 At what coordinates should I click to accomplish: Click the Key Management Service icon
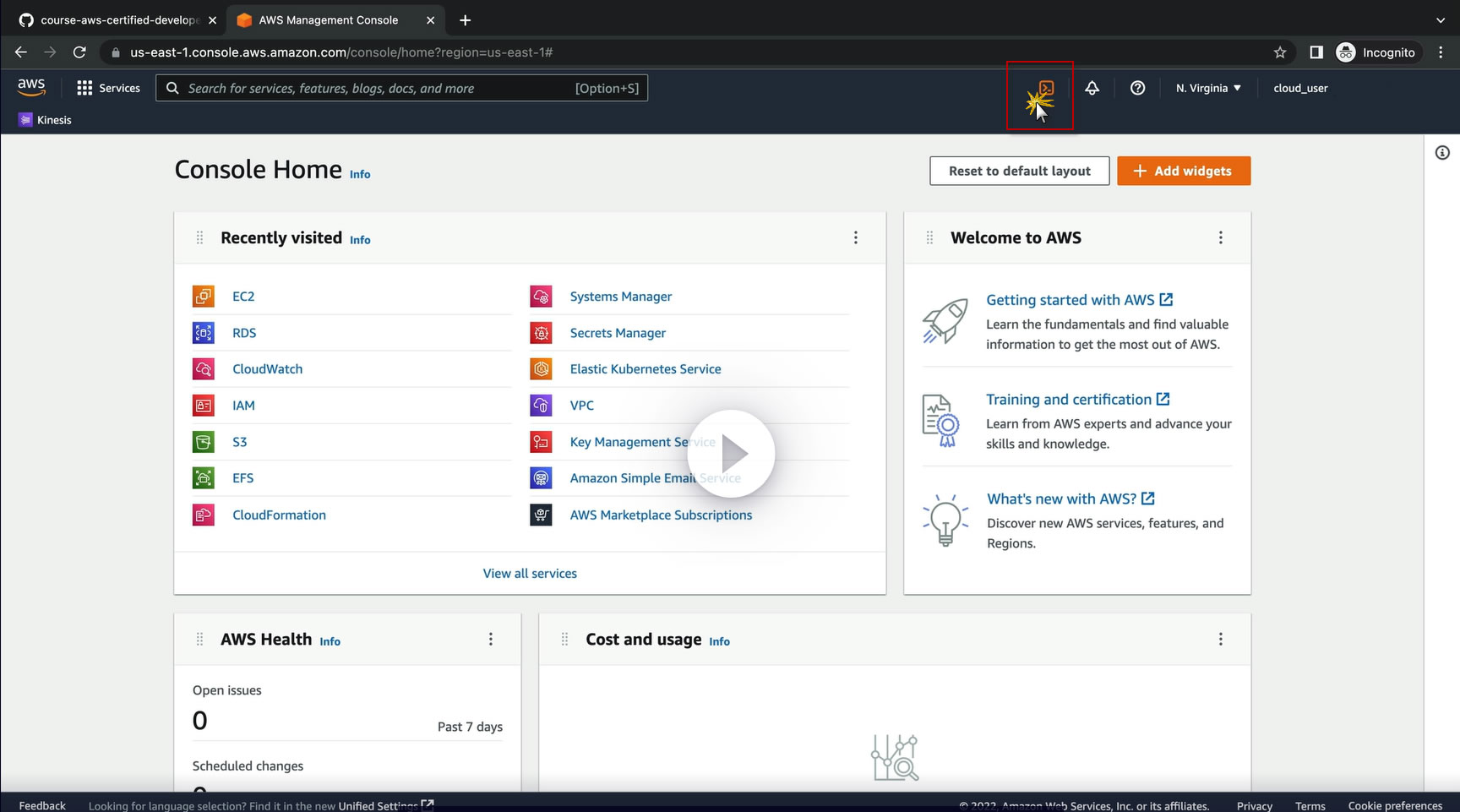(541, 442)
